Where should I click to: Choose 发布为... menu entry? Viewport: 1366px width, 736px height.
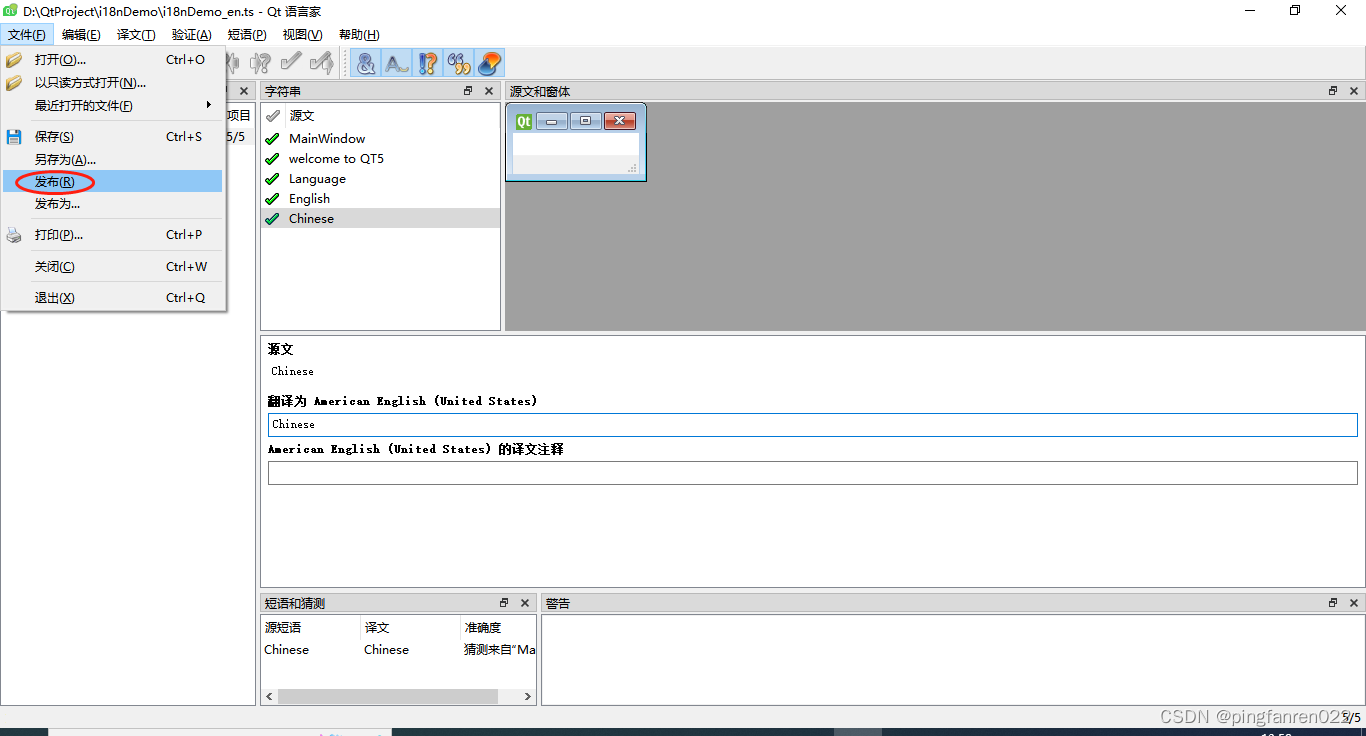(x=113, y=203)
